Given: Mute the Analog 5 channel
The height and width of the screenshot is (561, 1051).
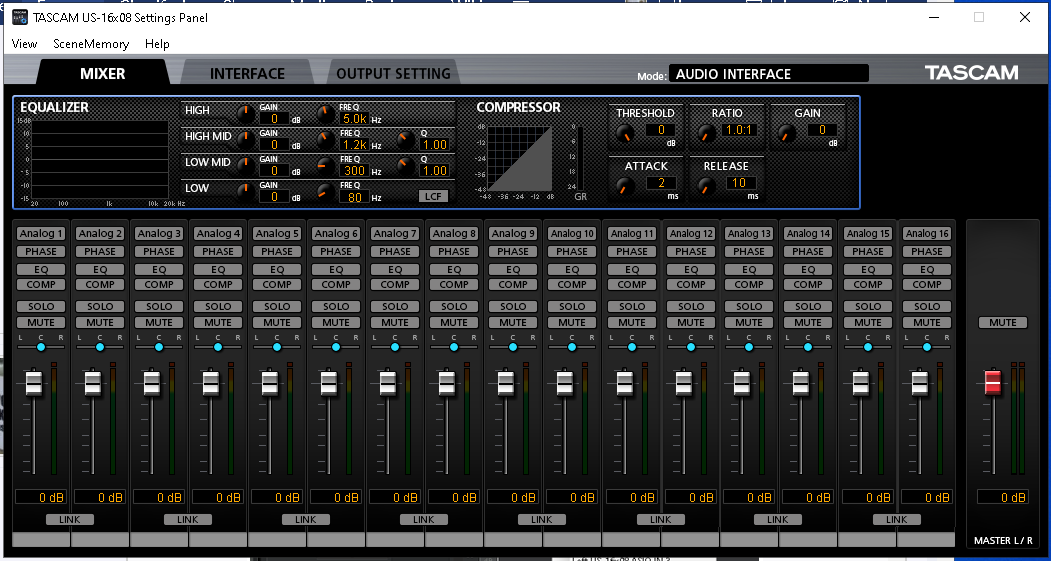Looking at the screenshot, I should tap(277, 322).
